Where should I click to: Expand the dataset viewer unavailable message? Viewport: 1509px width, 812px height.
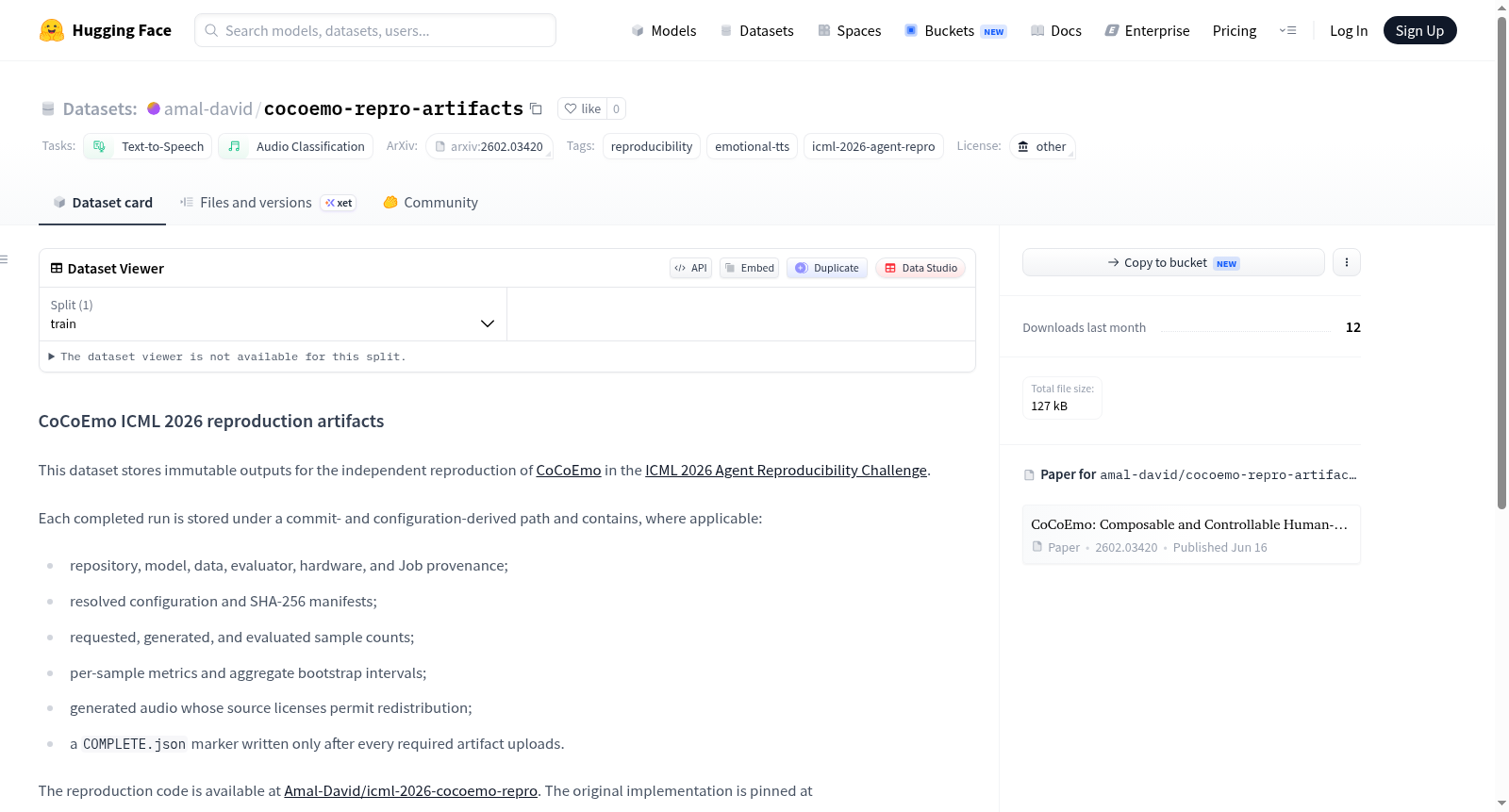226,356
